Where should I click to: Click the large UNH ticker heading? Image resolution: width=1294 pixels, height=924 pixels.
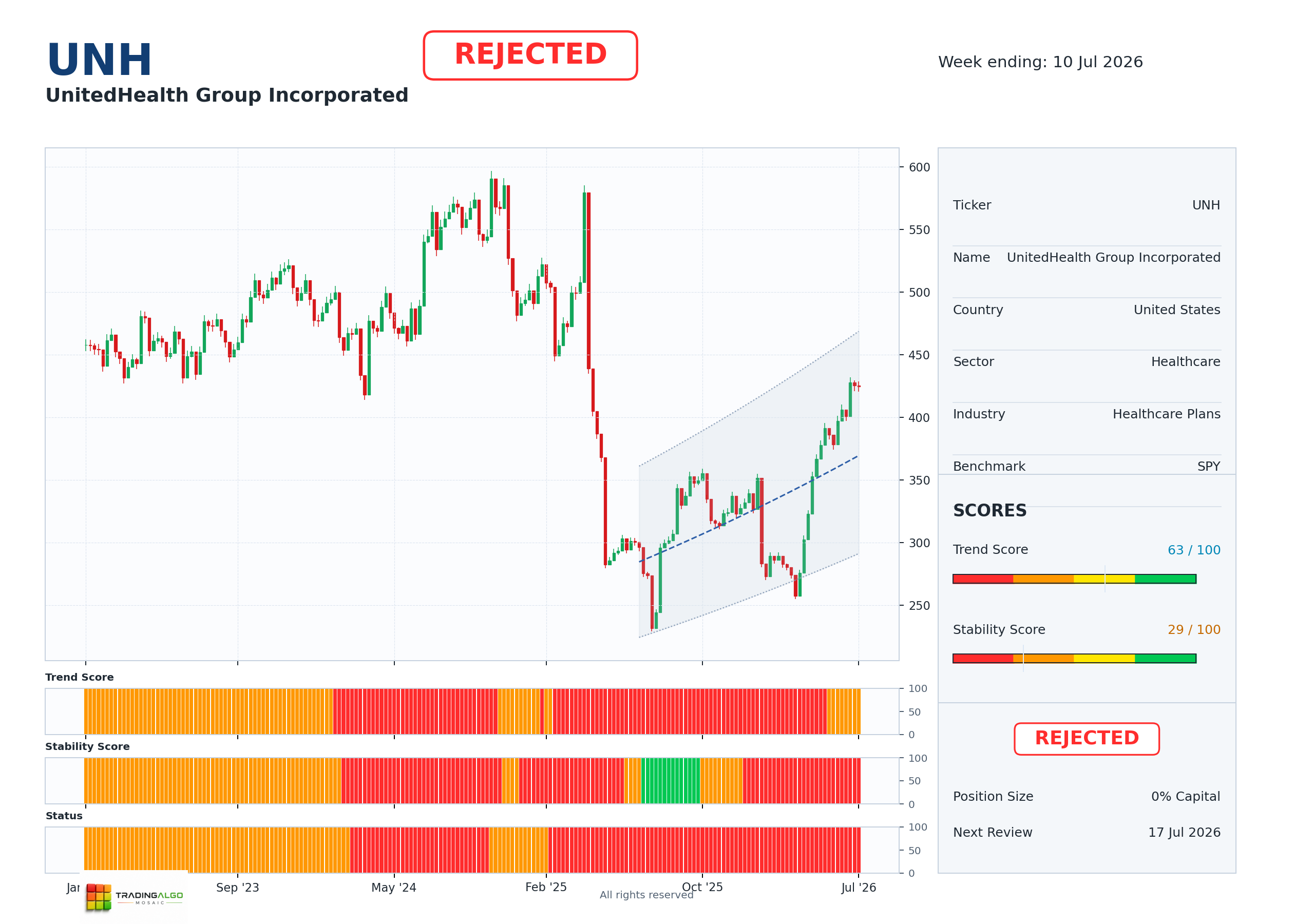100,60
